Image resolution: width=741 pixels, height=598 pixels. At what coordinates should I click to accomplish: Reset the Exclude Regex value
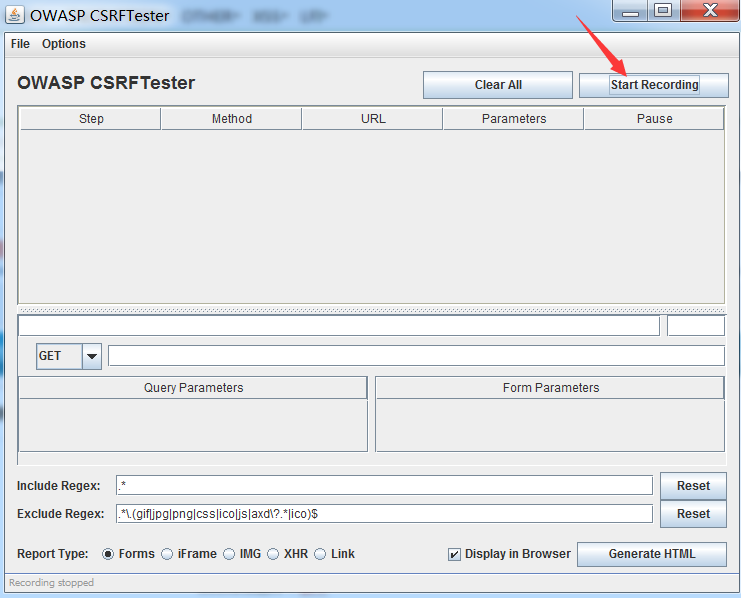coord(693,513)
